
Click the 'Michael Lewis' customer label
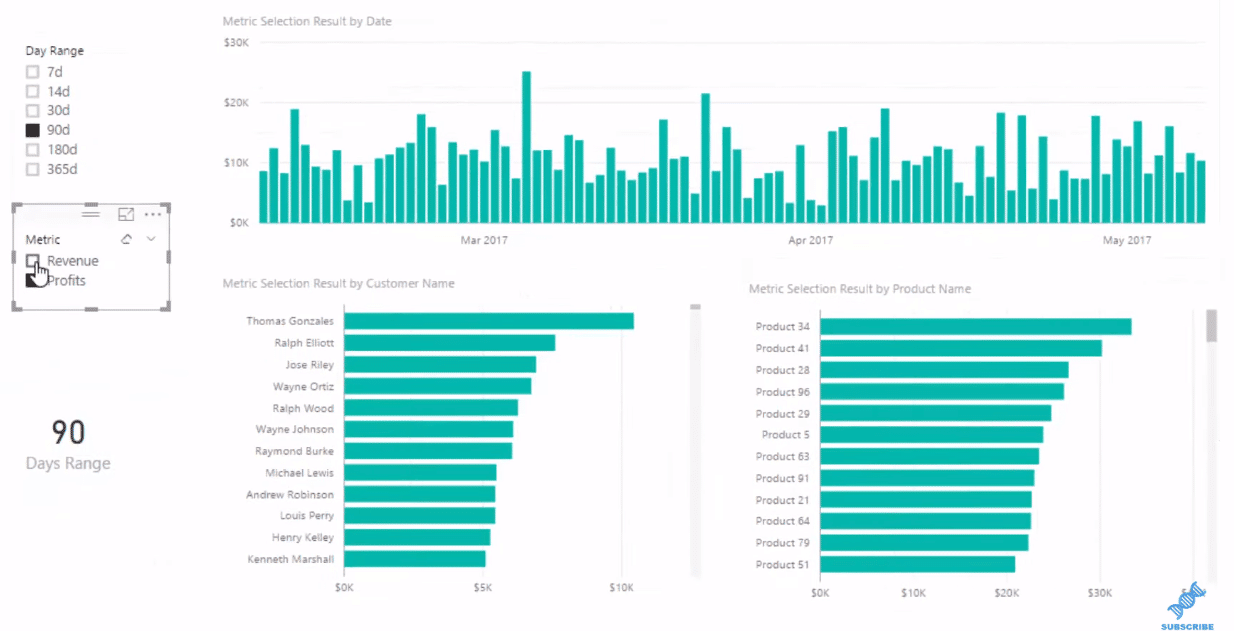[x=300, y=472]
